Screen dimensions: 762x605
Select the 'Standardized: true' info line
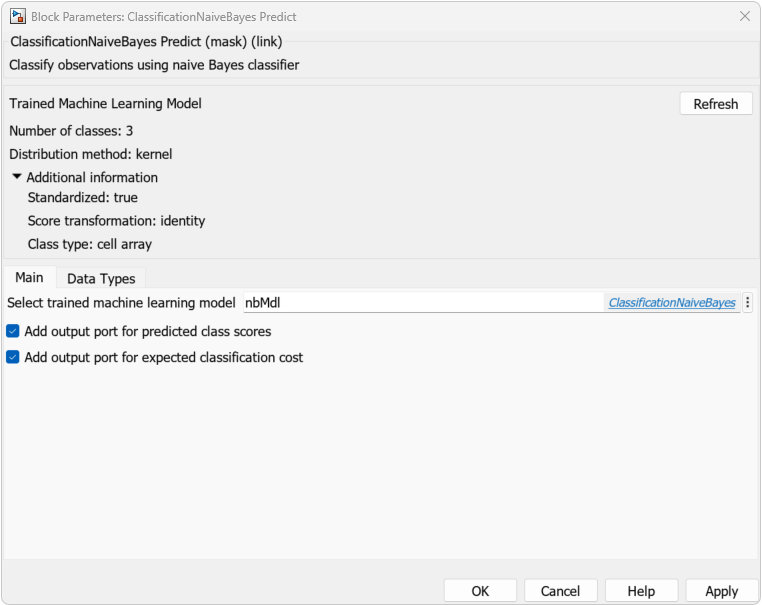coord(83,198)
